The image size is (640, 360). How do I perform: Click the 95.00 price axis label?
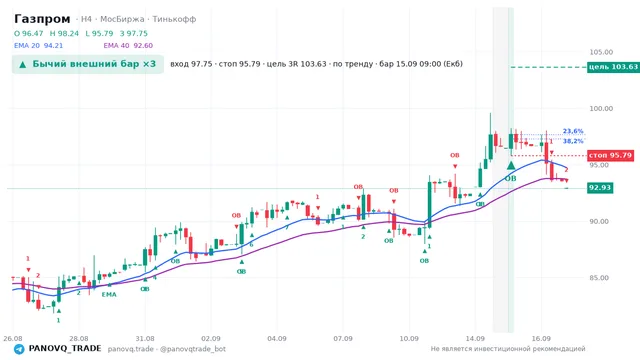pyautogui.click(x=599, y=165)
